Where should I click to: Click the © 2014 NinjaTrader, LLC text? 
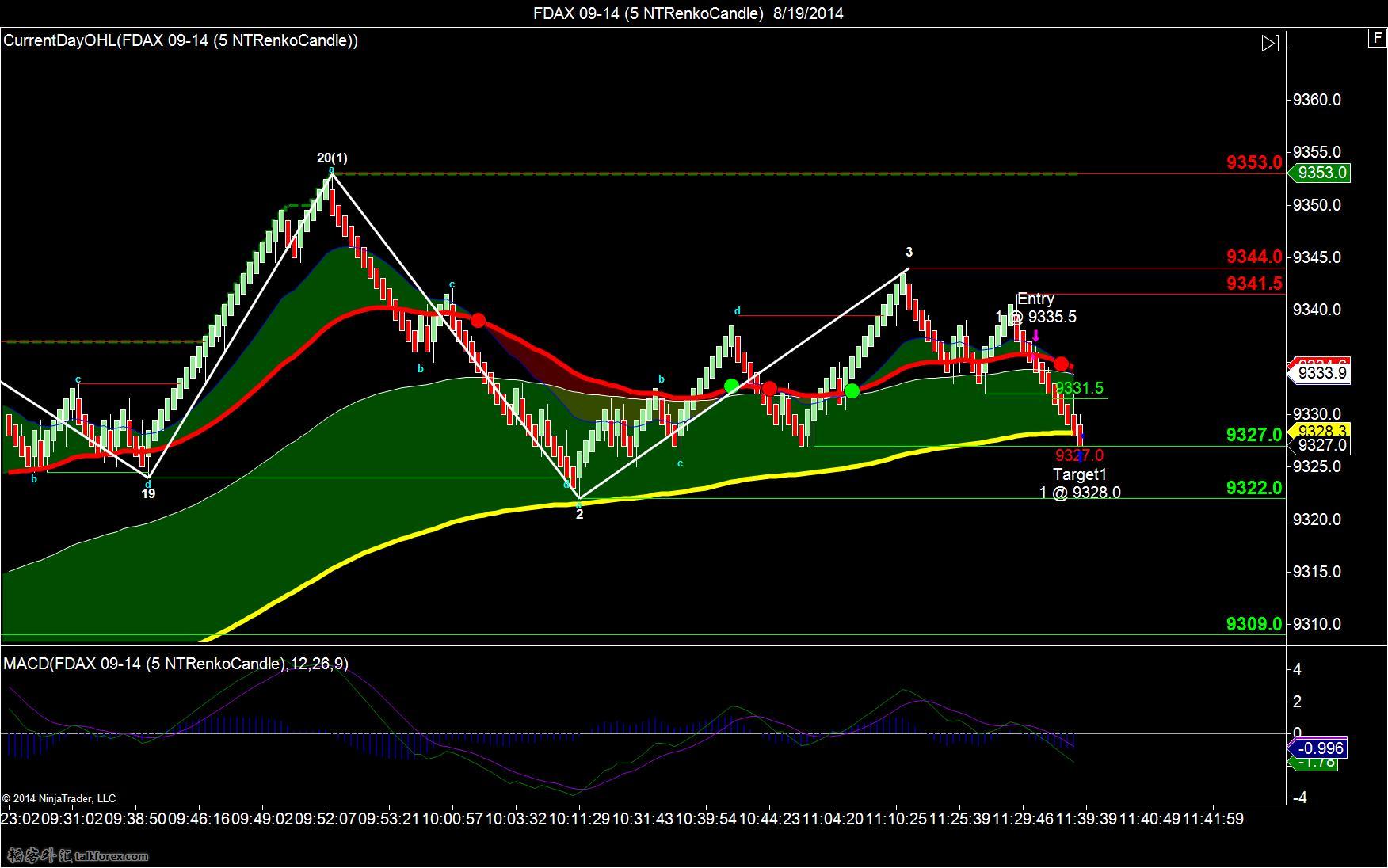tap(59, 798)
